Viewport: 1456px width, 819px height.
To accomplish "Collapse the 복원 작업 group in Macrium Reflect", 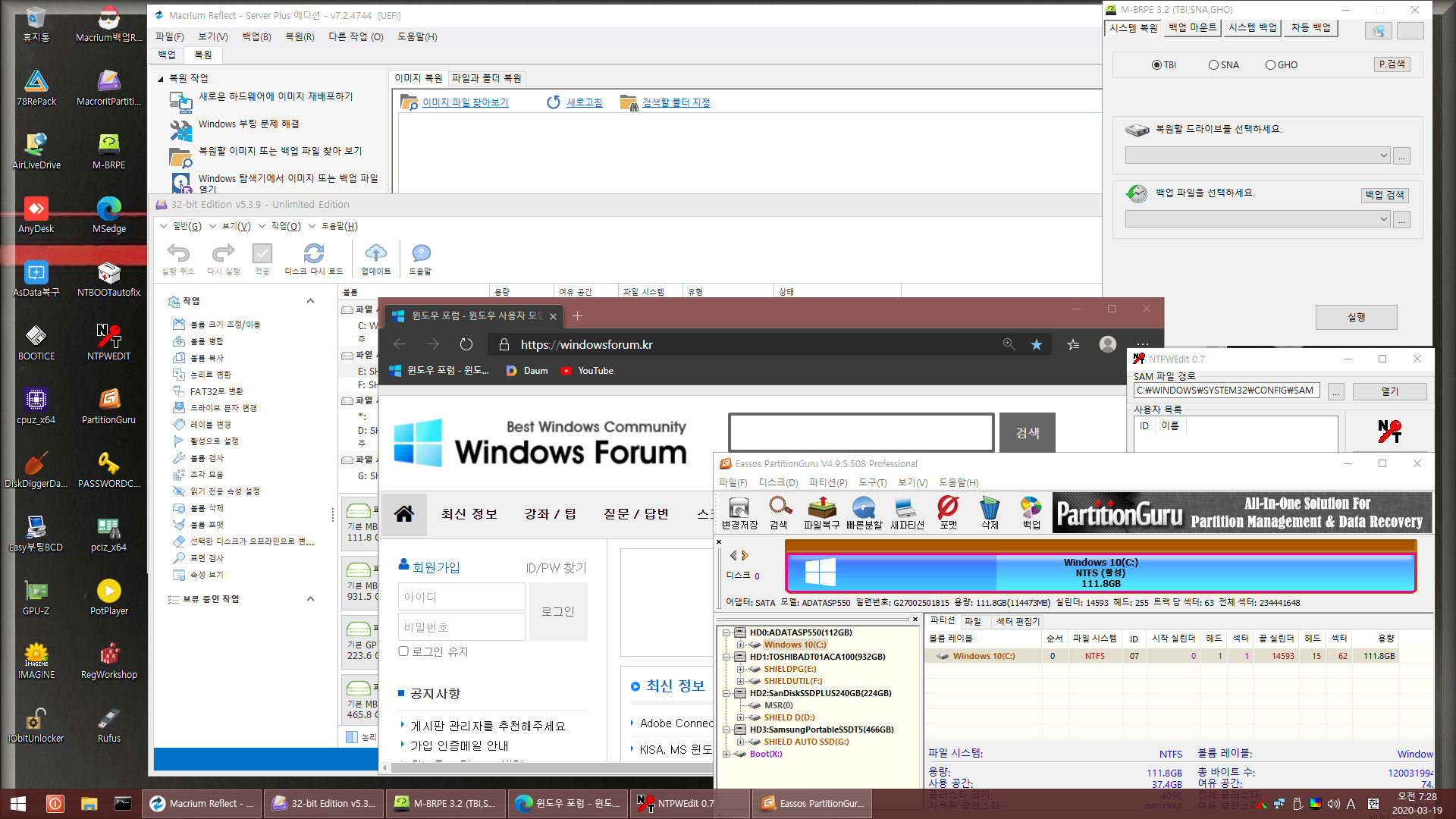I will 161,79.
